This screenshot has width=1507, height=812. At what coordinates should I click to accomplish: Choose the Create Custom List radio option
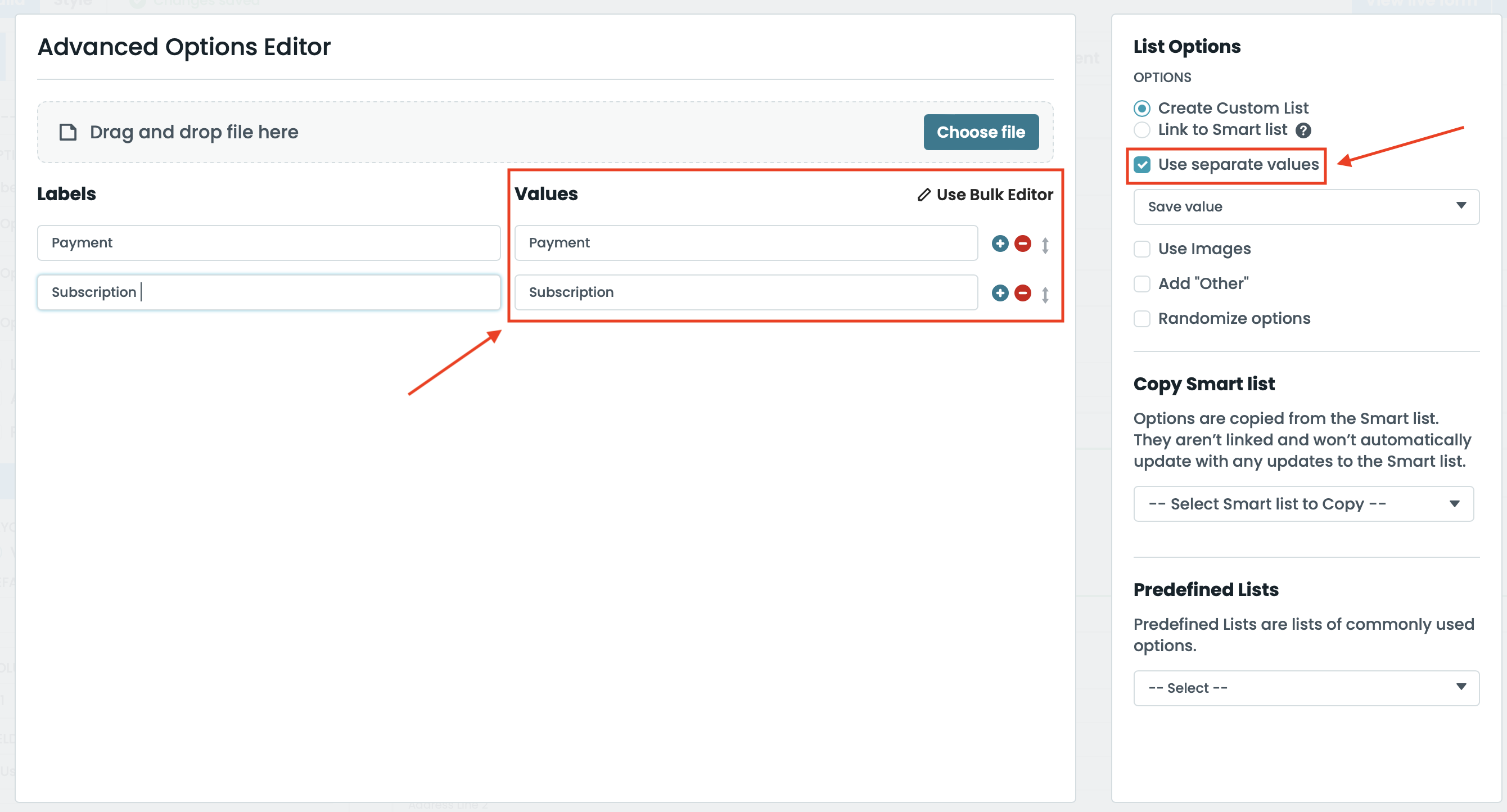pos(1142,108)
